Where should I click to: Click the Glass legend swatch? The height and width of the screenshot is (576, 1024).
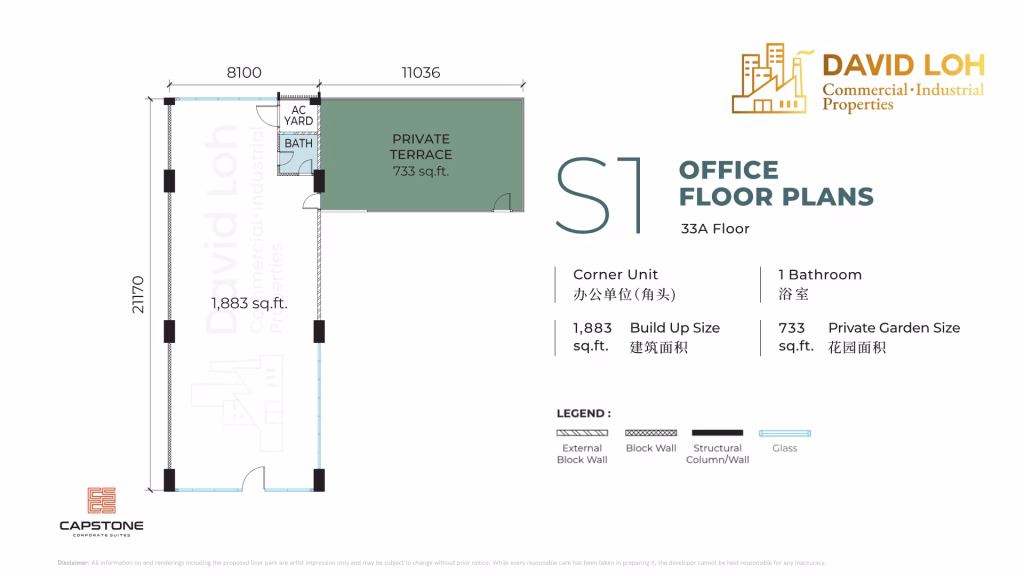point(784,433)
